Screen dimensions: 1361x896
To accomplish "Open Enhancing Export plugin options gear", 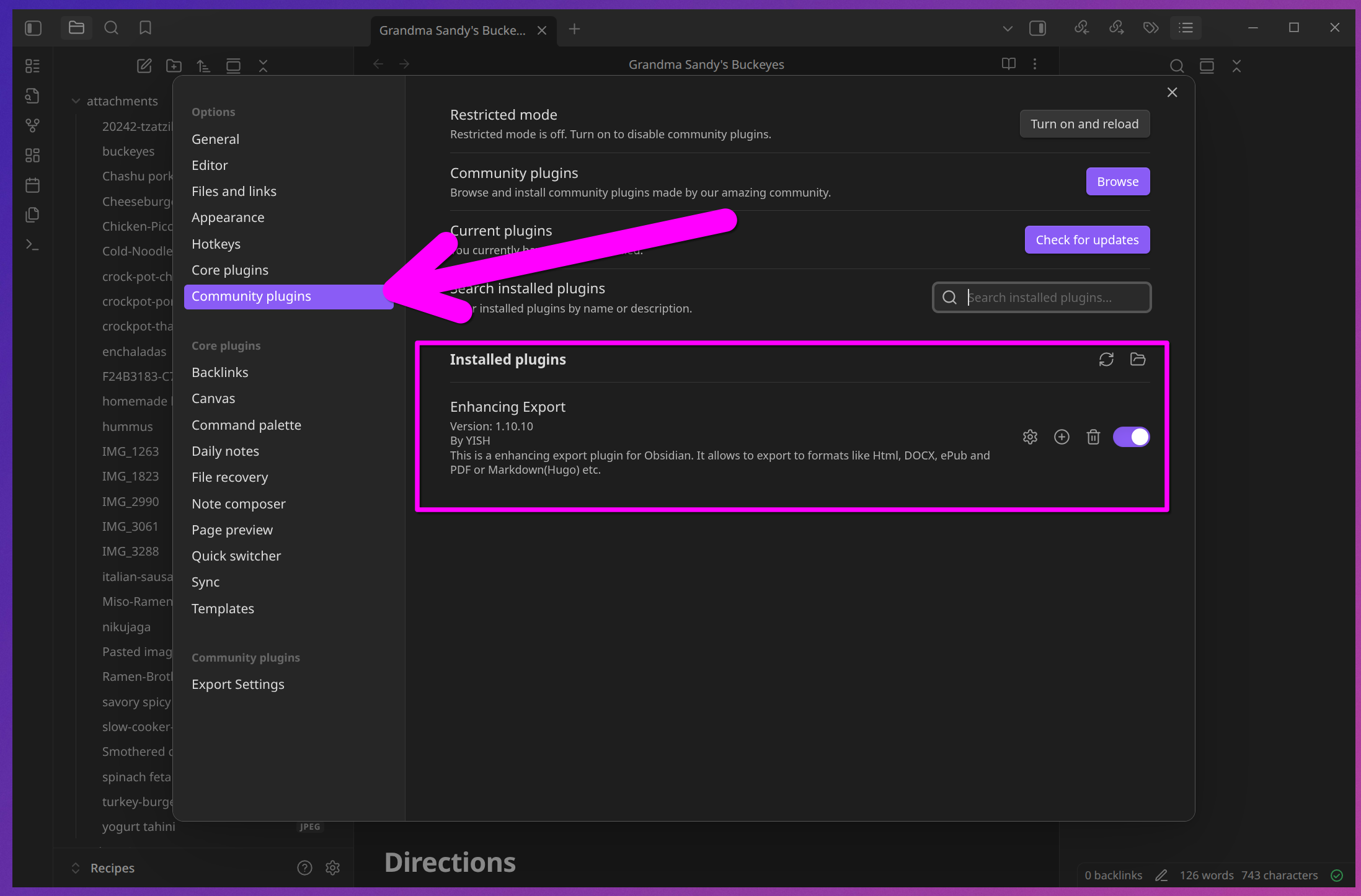I will pyautogui.click(x=1030, y=437).
